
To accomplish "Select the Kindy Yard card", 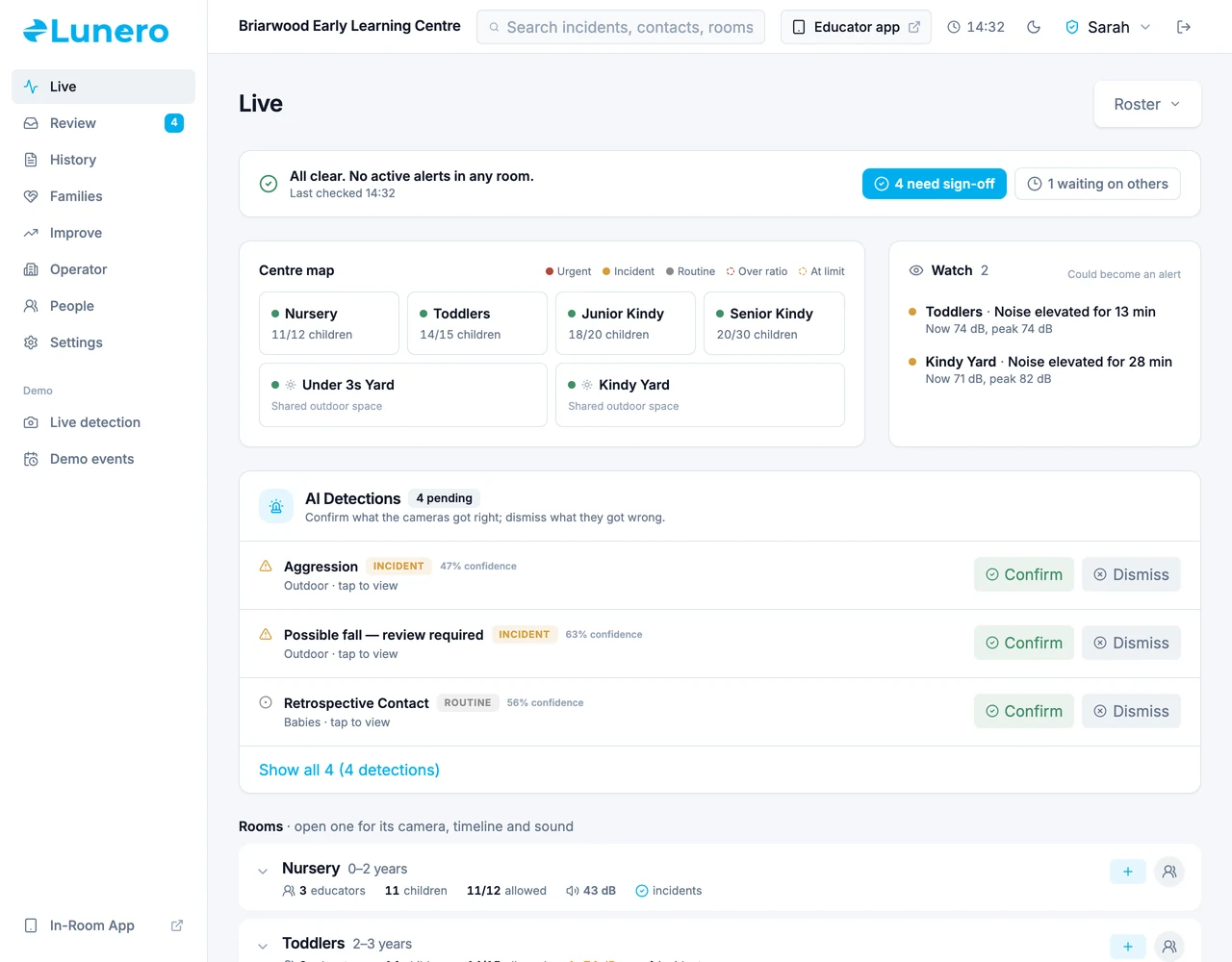I will click(700, 394).
